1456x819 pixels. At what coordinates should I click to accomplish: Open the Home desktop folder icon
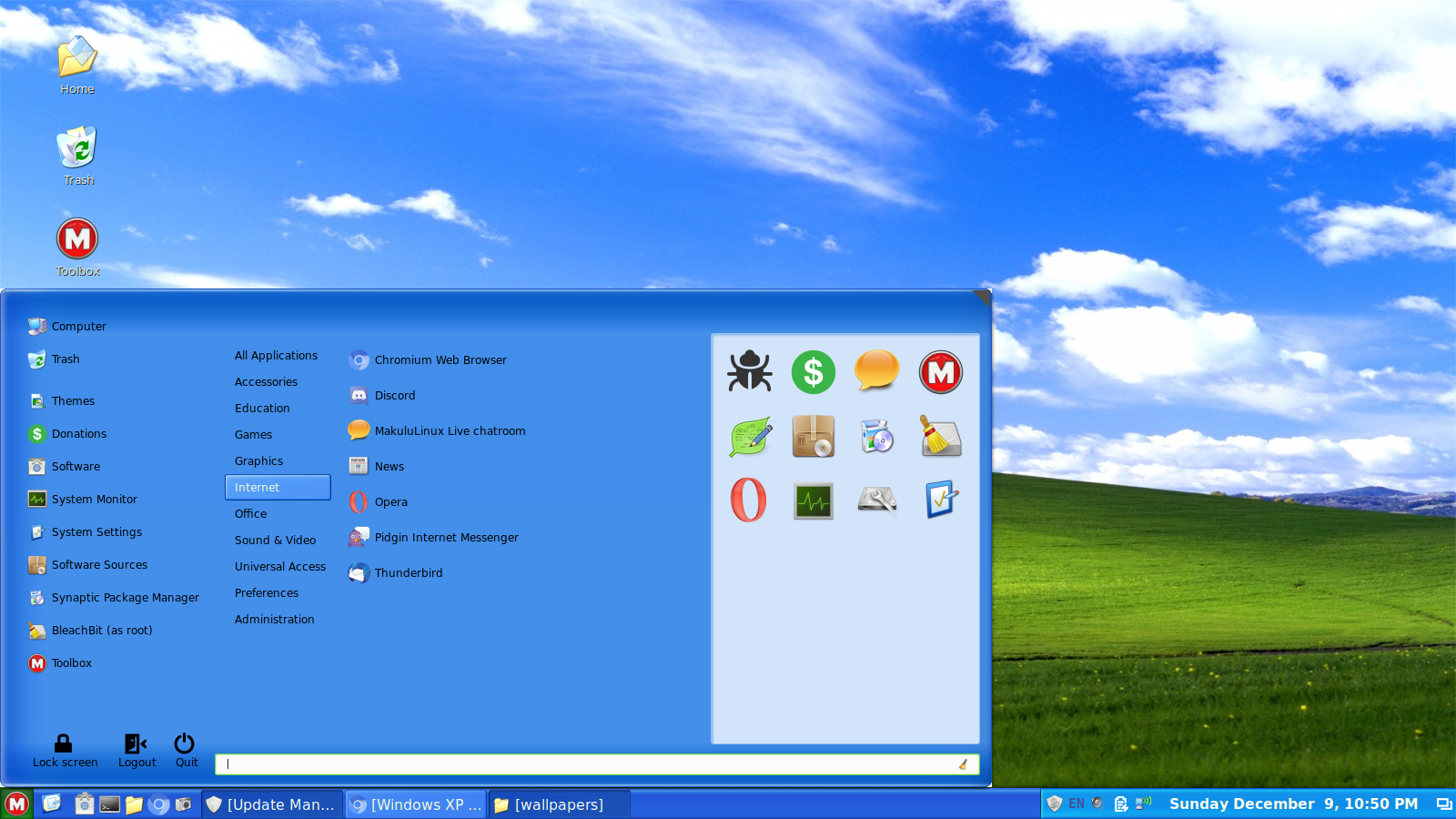[77, 65]
